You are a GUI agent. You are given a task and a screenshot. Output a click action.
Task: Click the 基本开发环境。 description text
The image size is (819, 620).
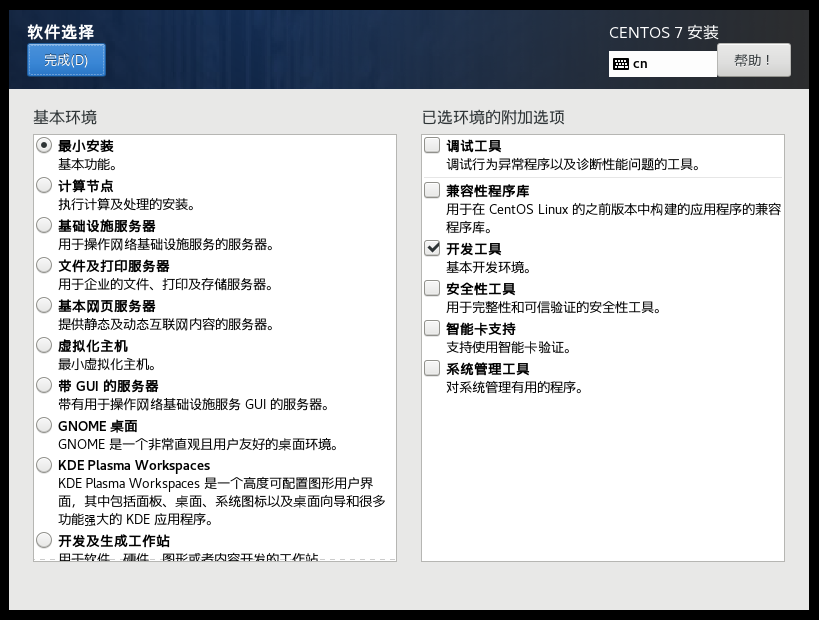tap(489, 267)
